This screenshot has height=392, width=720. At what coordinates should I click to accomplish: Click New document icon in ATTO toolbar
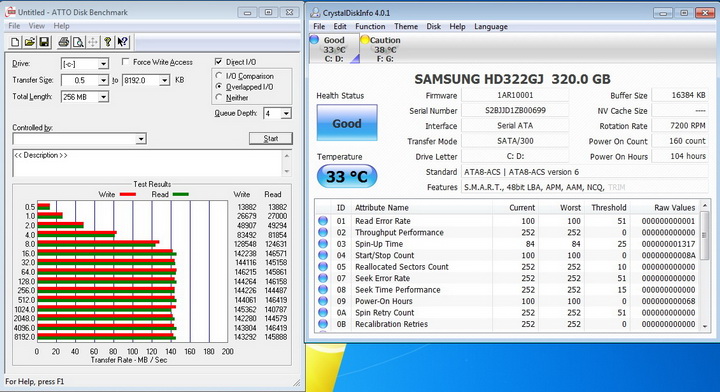[15, 43]
